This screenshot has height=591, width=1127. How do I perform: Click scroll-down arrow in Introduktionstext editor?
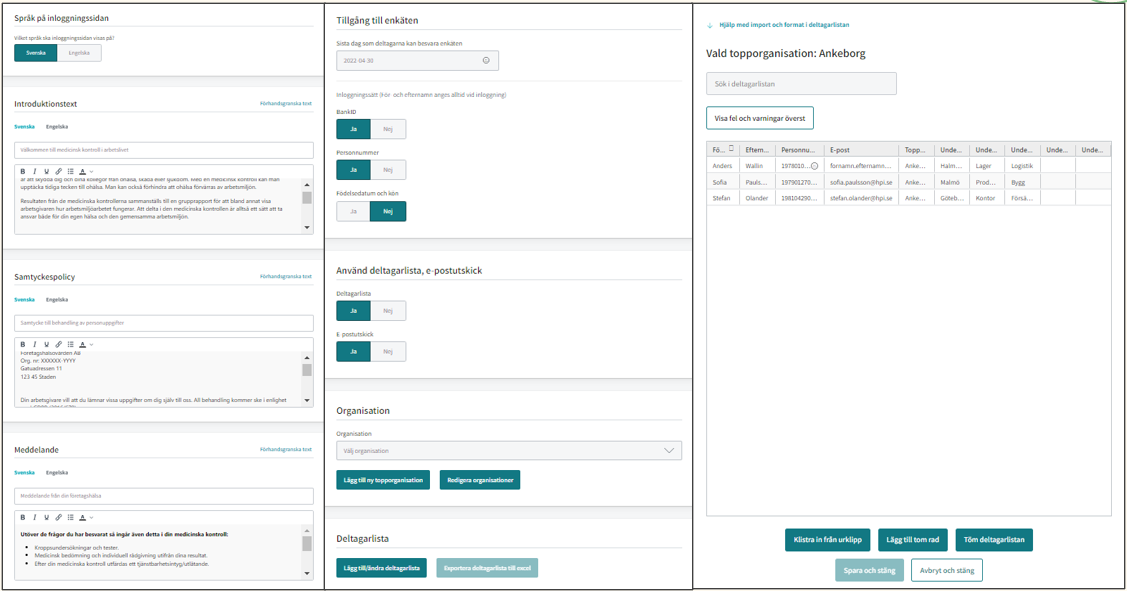pos(307,228)
